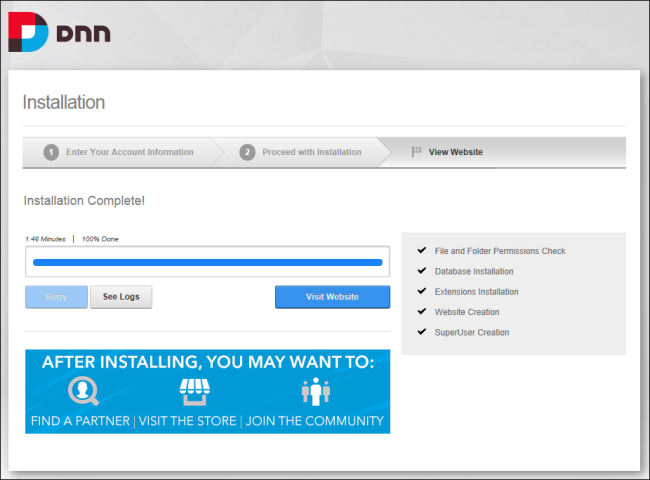Click the SuperUser Creation text
This screenshot has height=480, width=650.
click(472, 332)
